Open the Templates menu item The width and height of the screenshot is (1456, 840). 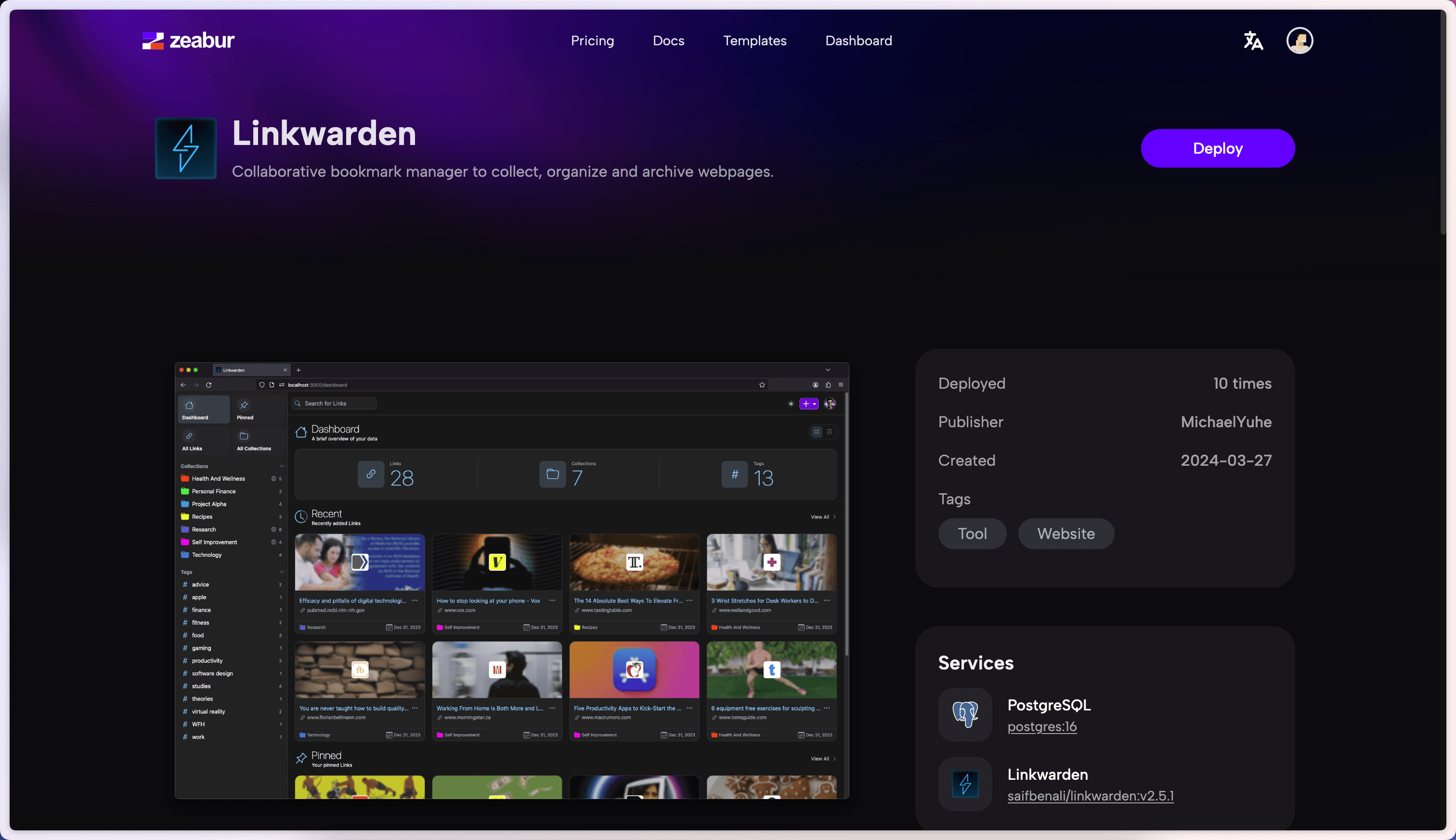[x=754, y=40]
